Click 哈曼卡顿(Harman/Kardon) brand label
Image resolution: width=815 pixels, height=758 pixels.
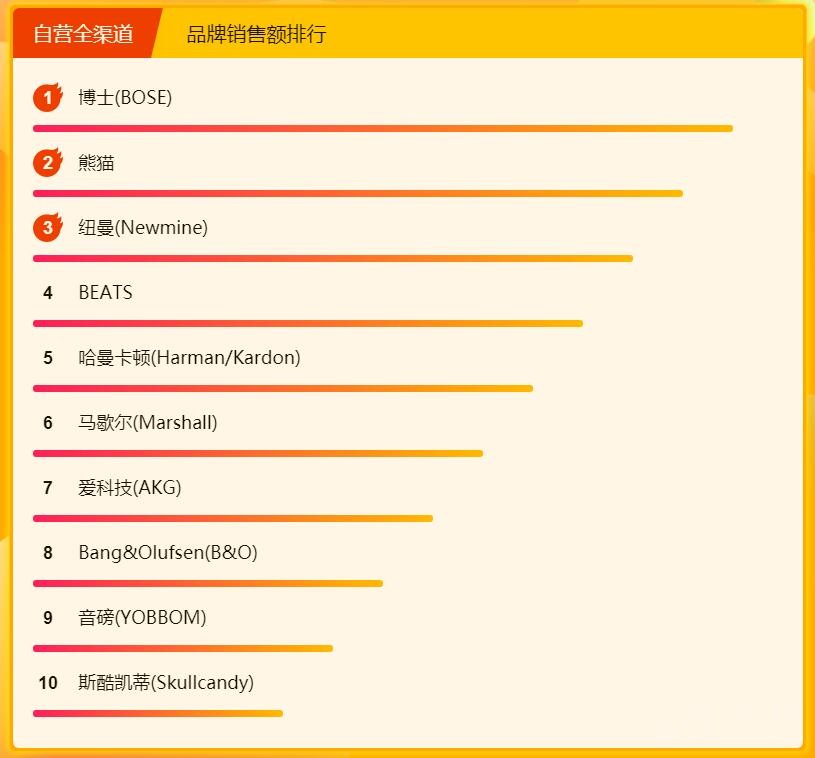point(189,358)
